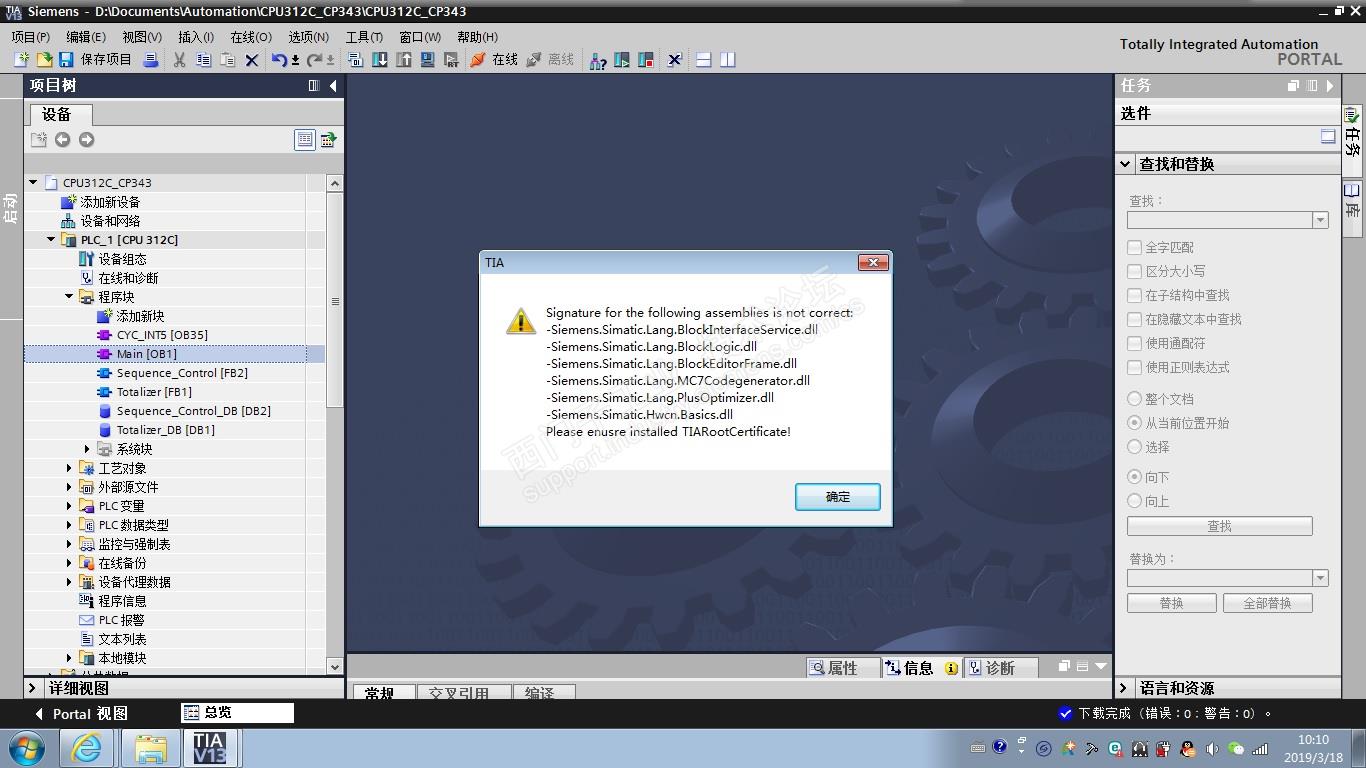The image size is (1366, 768).
Task: Enable the 全字匹配 checkbox
Action: [1135, 247]
